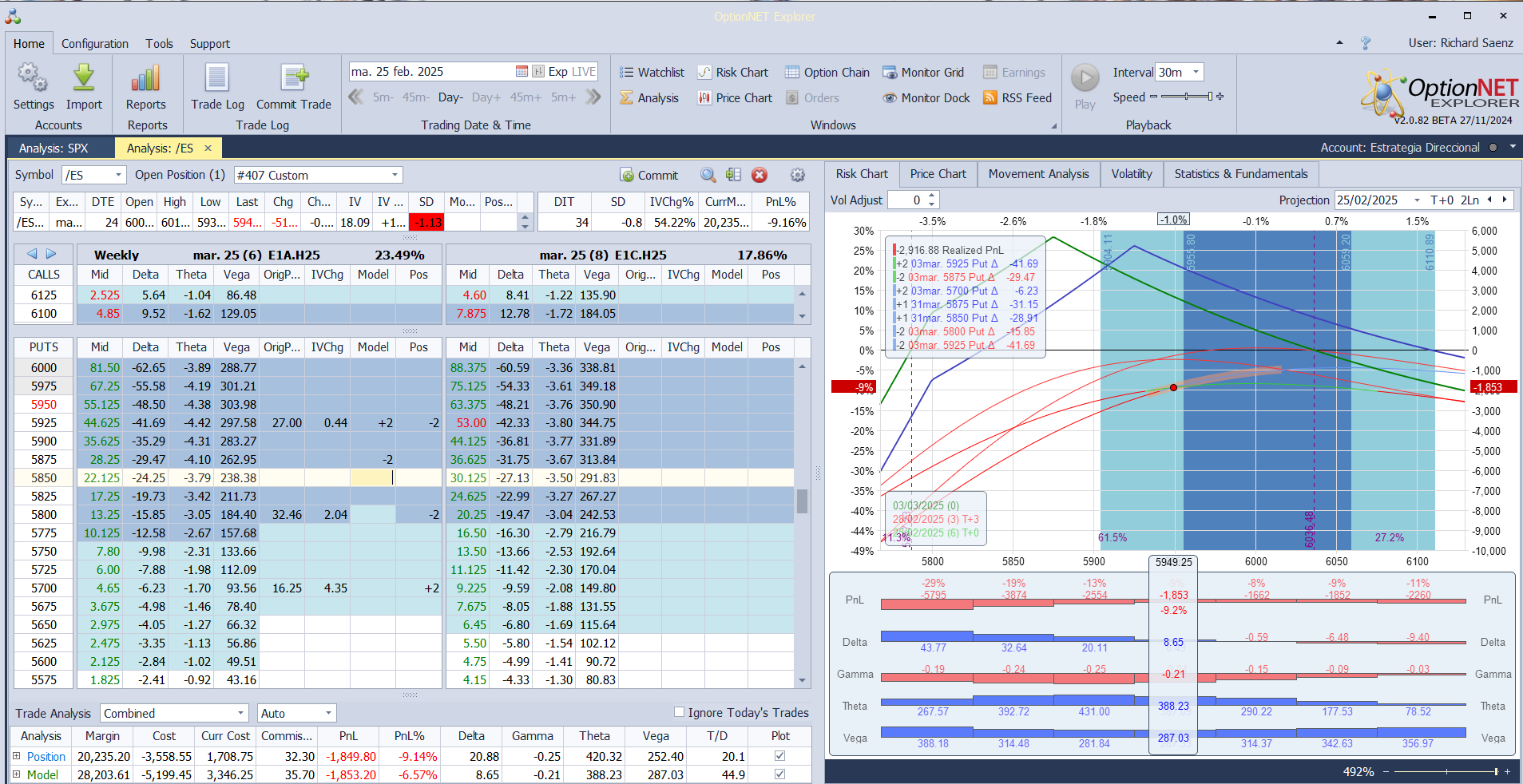Click the magnifying glass search icon
The width and height of the screenshot is (1523, 784).
[x=708, y=175]
